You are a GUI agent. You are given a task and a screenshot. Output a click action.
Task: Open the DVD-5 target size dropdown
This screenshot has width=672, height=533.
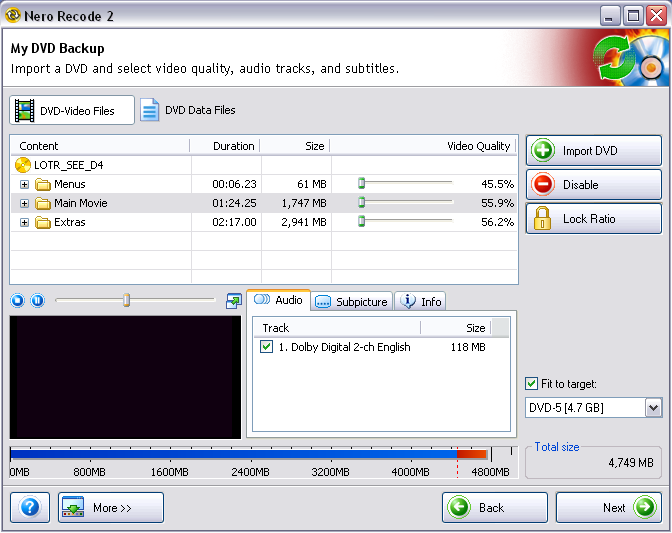[x=653, y=407]
